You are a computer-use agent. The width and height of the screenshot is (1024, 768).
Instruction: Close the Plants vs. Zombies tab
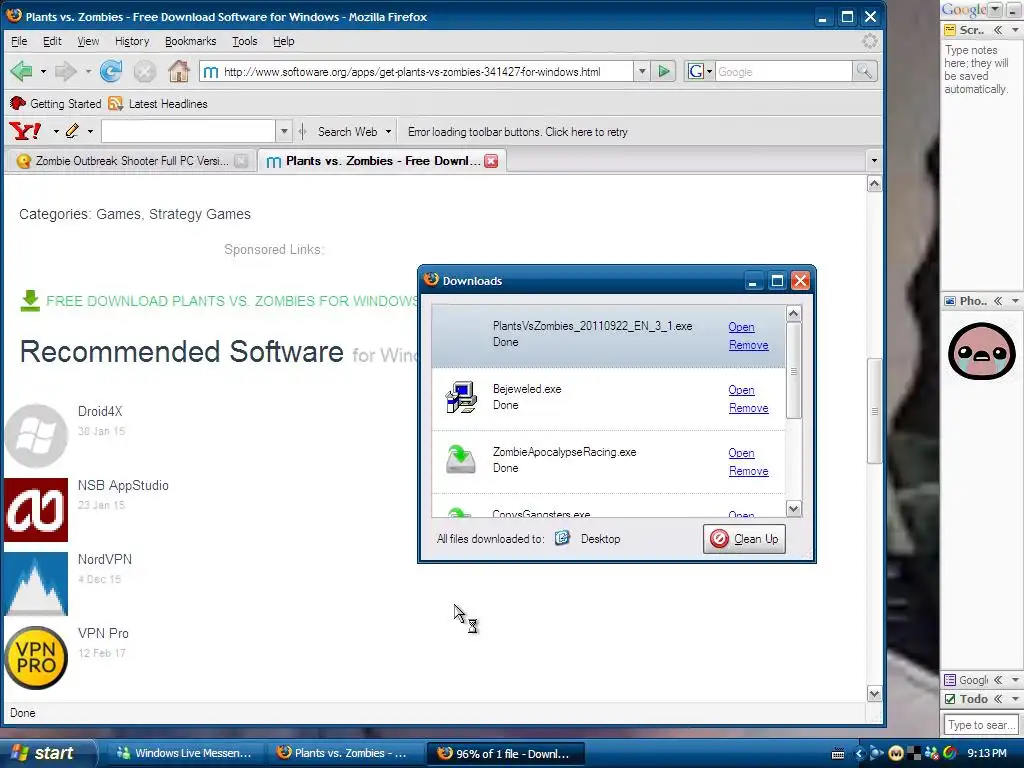click(x=491, y=161)
